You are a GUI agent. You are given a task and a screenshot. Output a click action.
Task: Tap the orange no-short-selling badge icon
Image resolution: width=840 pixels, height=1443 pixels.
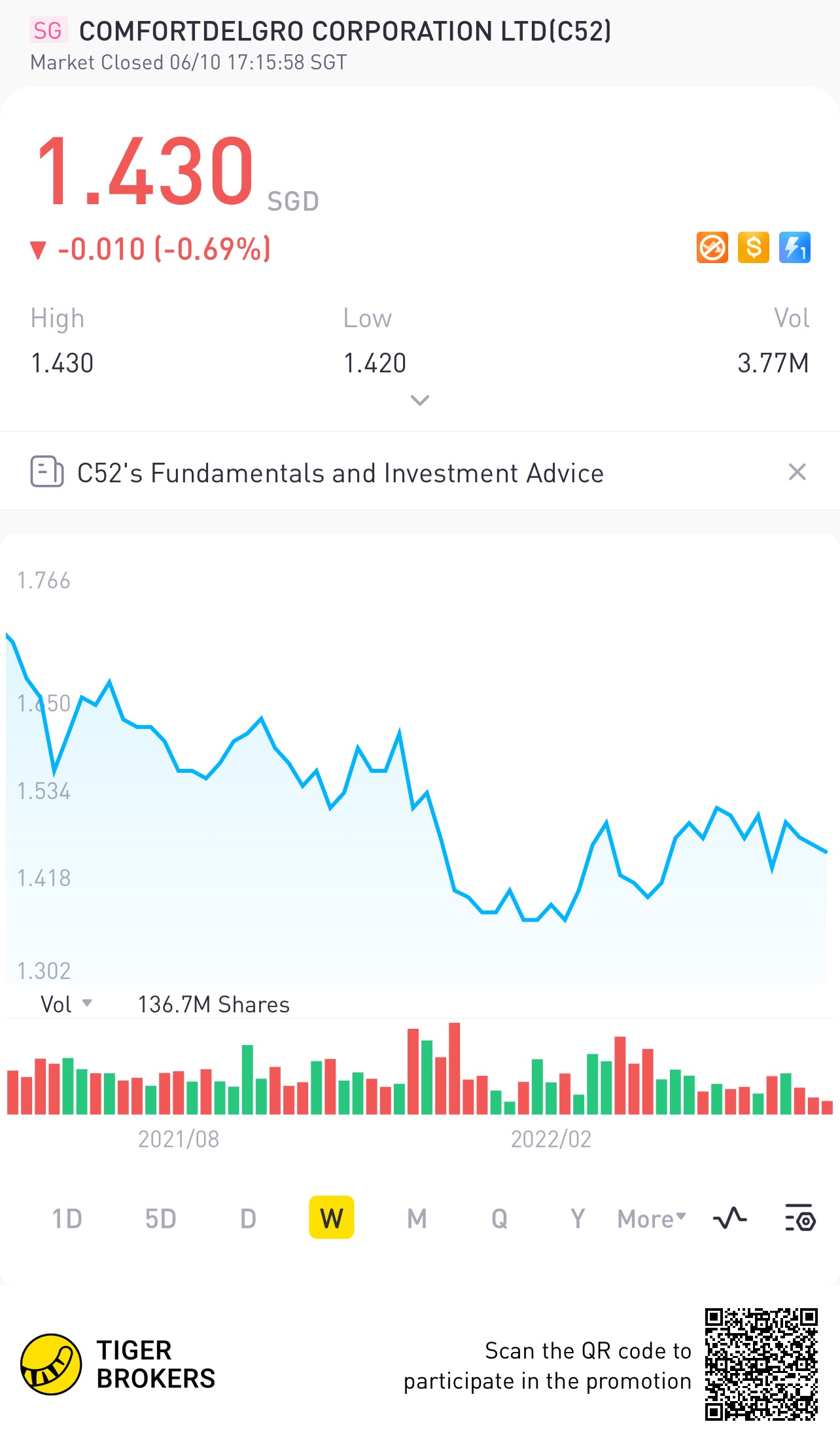[712, 248]
